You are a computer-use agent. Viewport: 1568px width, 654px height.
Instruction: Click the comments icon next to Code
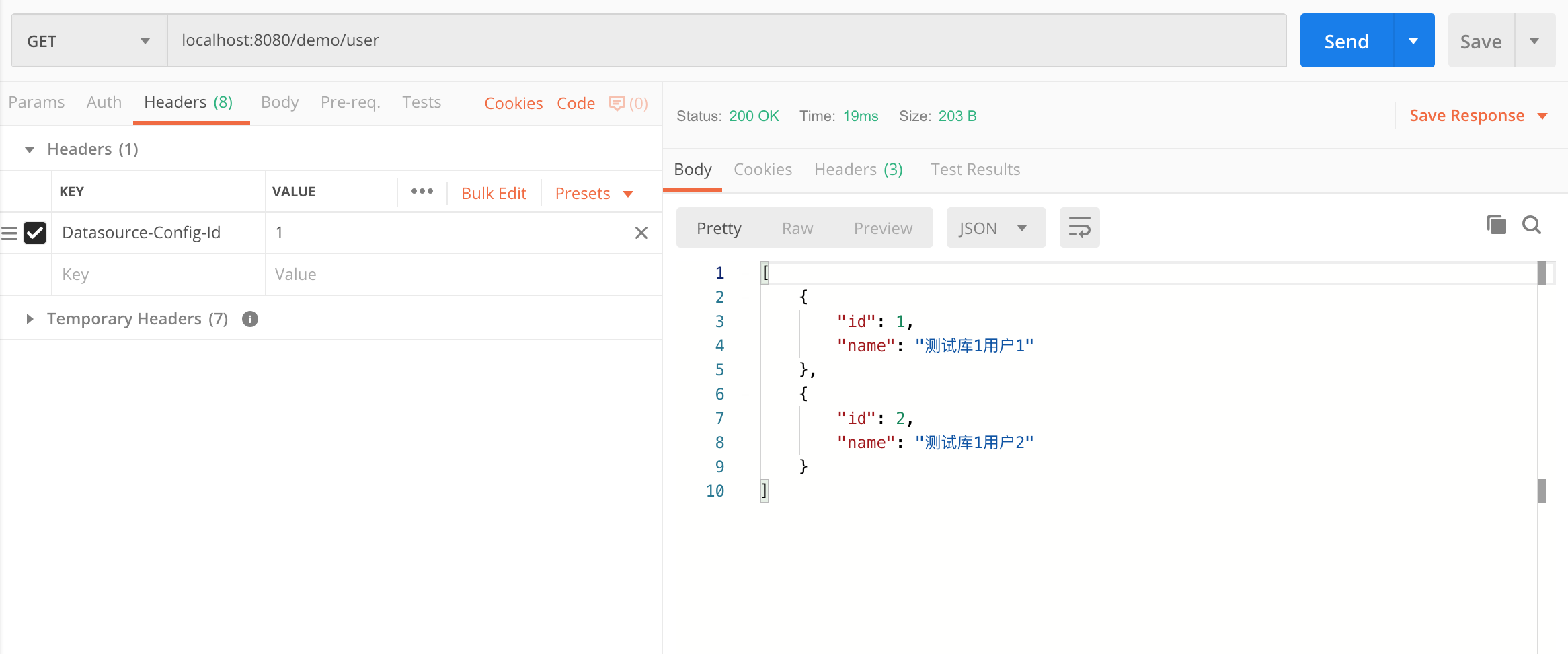[617, 103]
